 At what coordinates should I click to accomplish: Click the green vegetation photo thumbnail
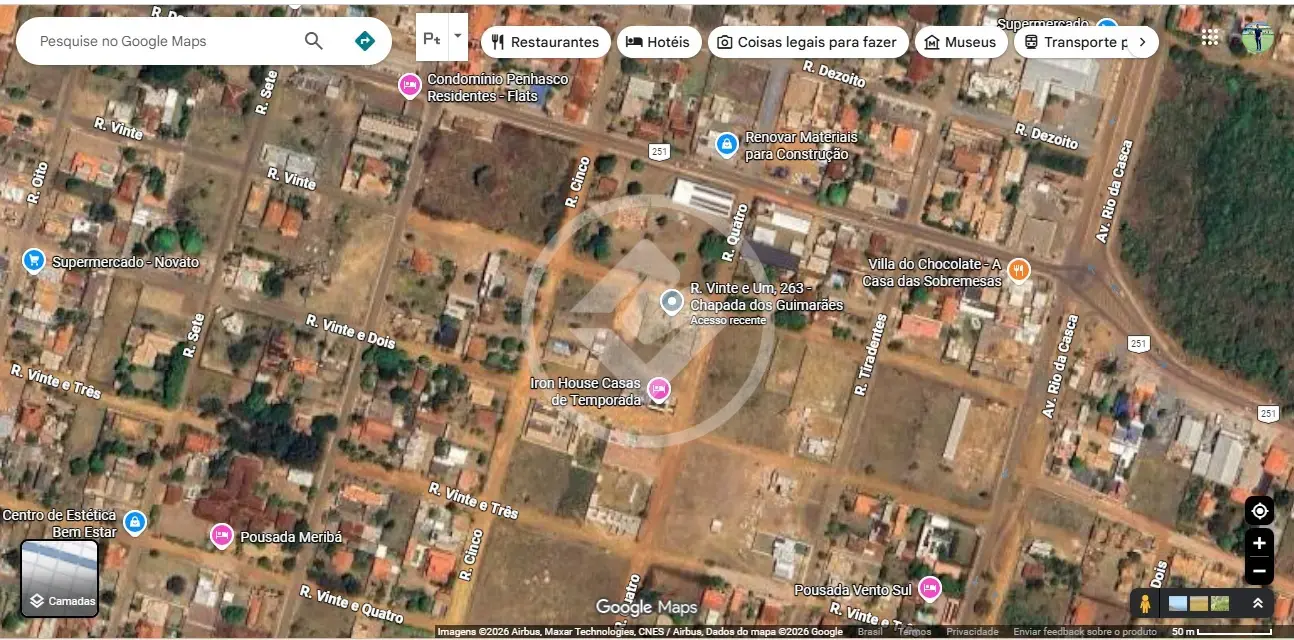(x=1220, y=603)
